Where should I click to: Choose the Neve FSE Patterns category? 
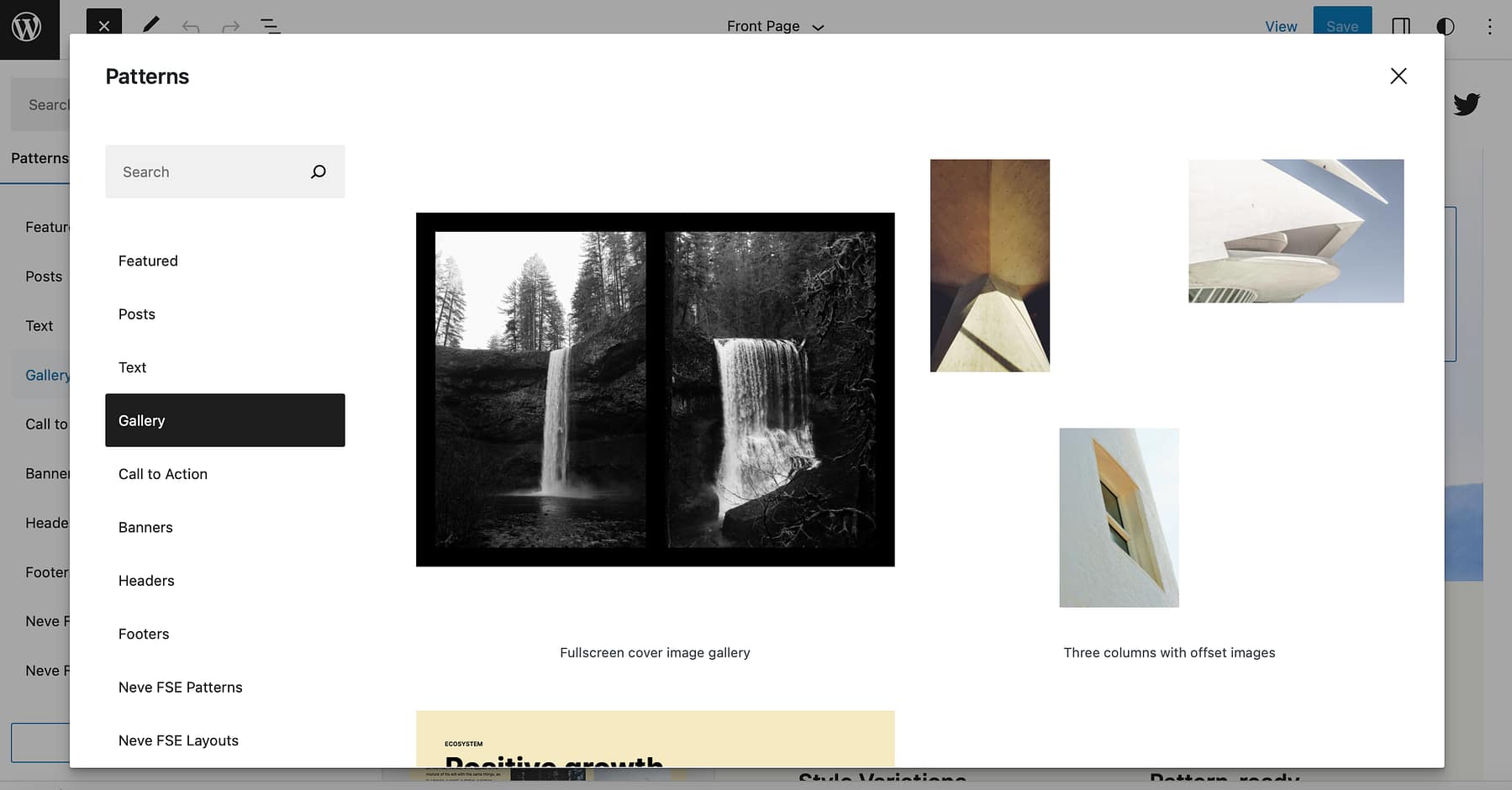click(x=181, y=687)
